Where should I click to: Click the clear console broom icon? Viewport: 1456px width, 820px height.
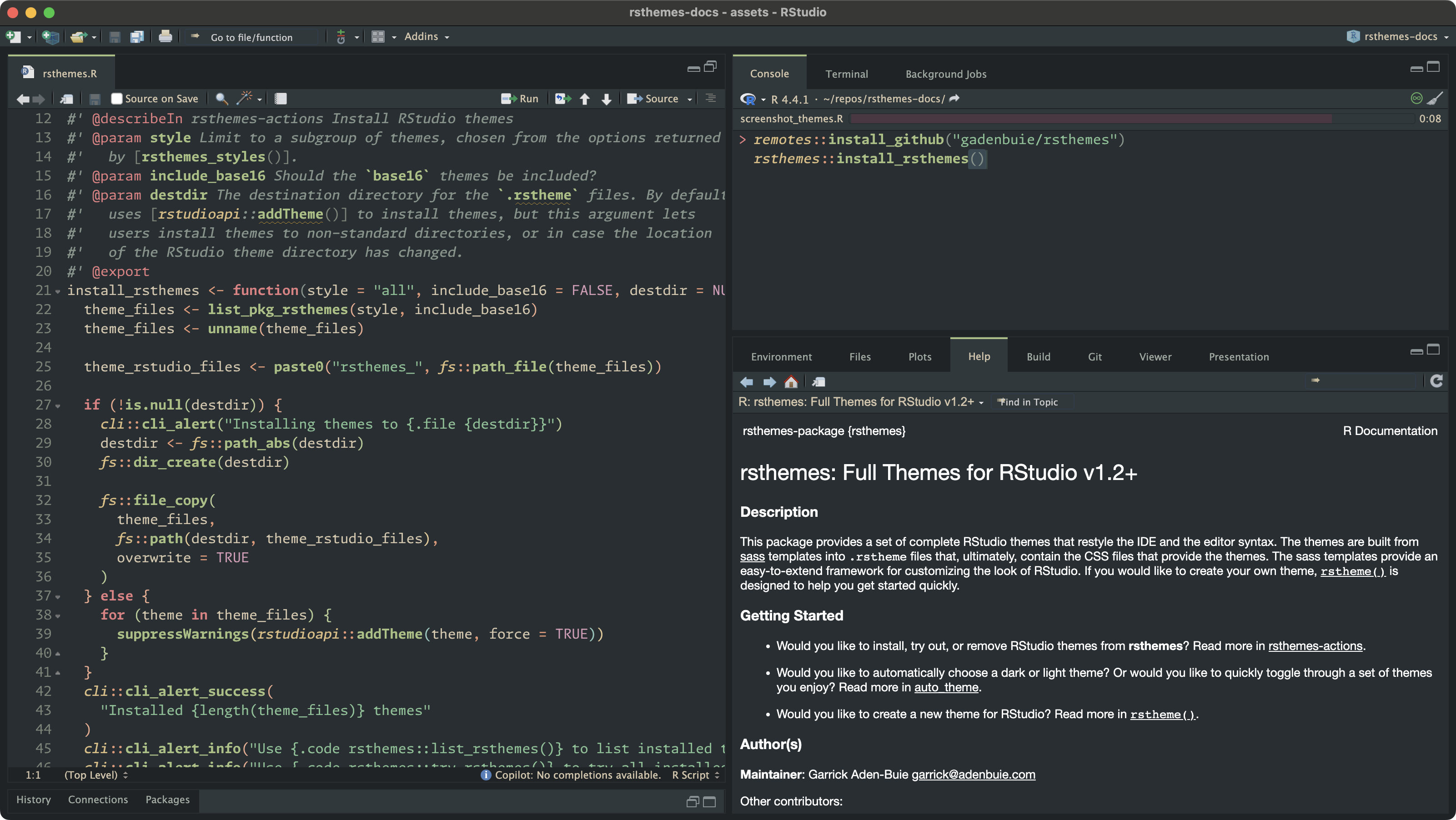(x=1435, y=99)
